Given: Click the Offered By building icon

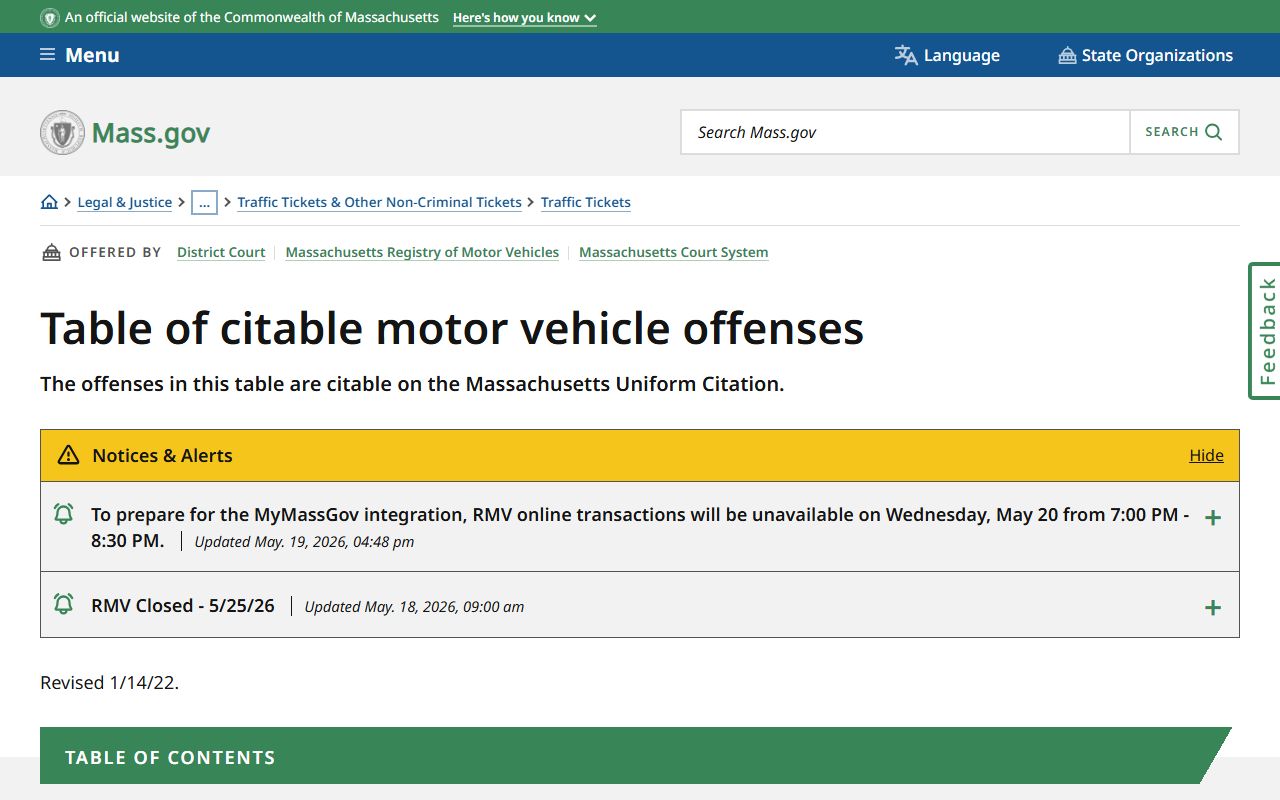Looking at the screenshot, I should click(51, 252).
